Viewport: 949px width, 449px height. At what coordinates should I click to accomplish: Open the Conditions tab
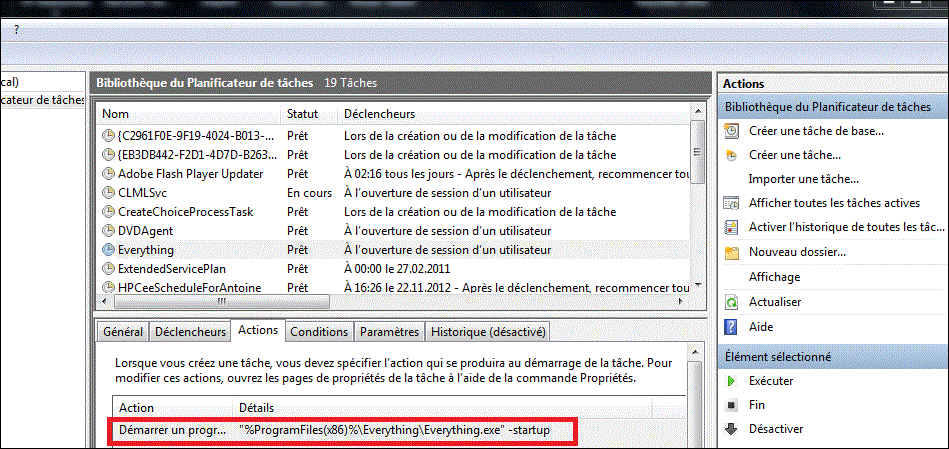coord(319,331)
